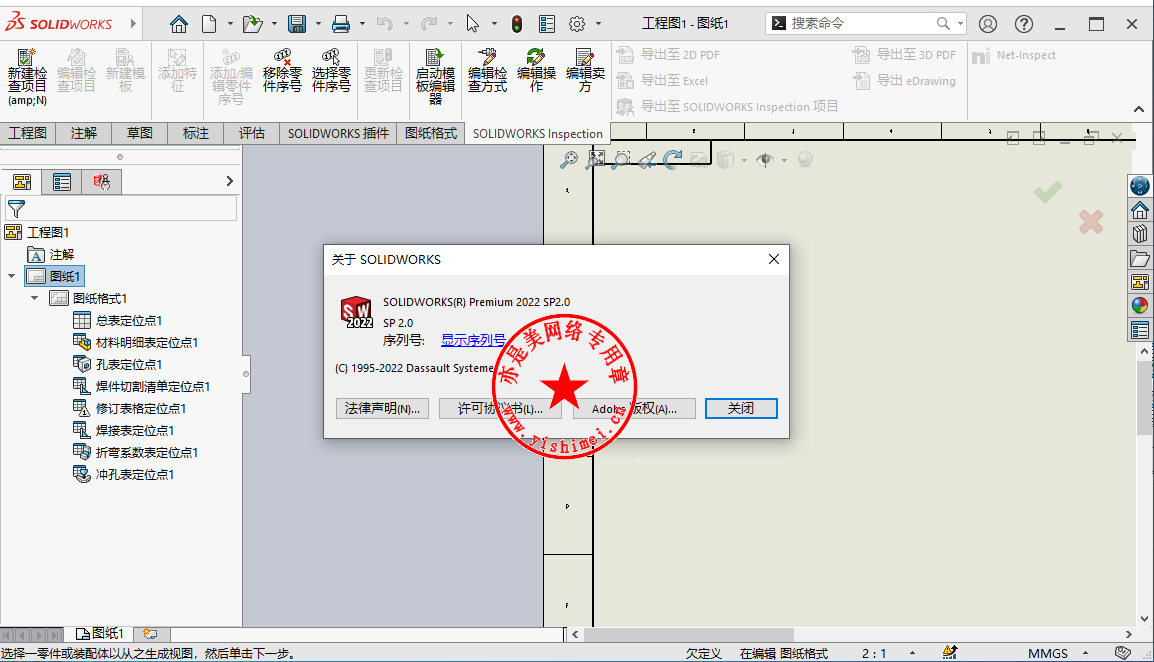Click the 搜索命令 search field
Screen dimensions: 1154x662
pyautogui.click(x=865, y=24)
